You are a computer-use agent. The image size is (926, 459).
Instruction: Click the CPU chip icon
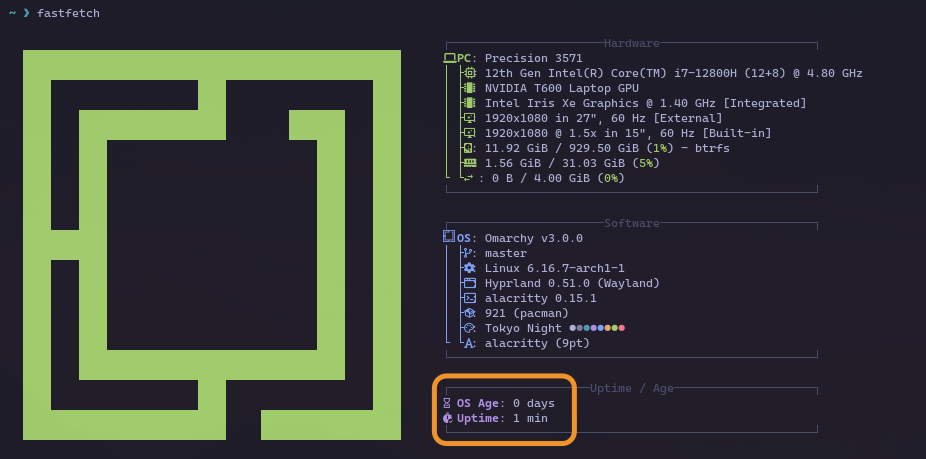click(469, 73)
